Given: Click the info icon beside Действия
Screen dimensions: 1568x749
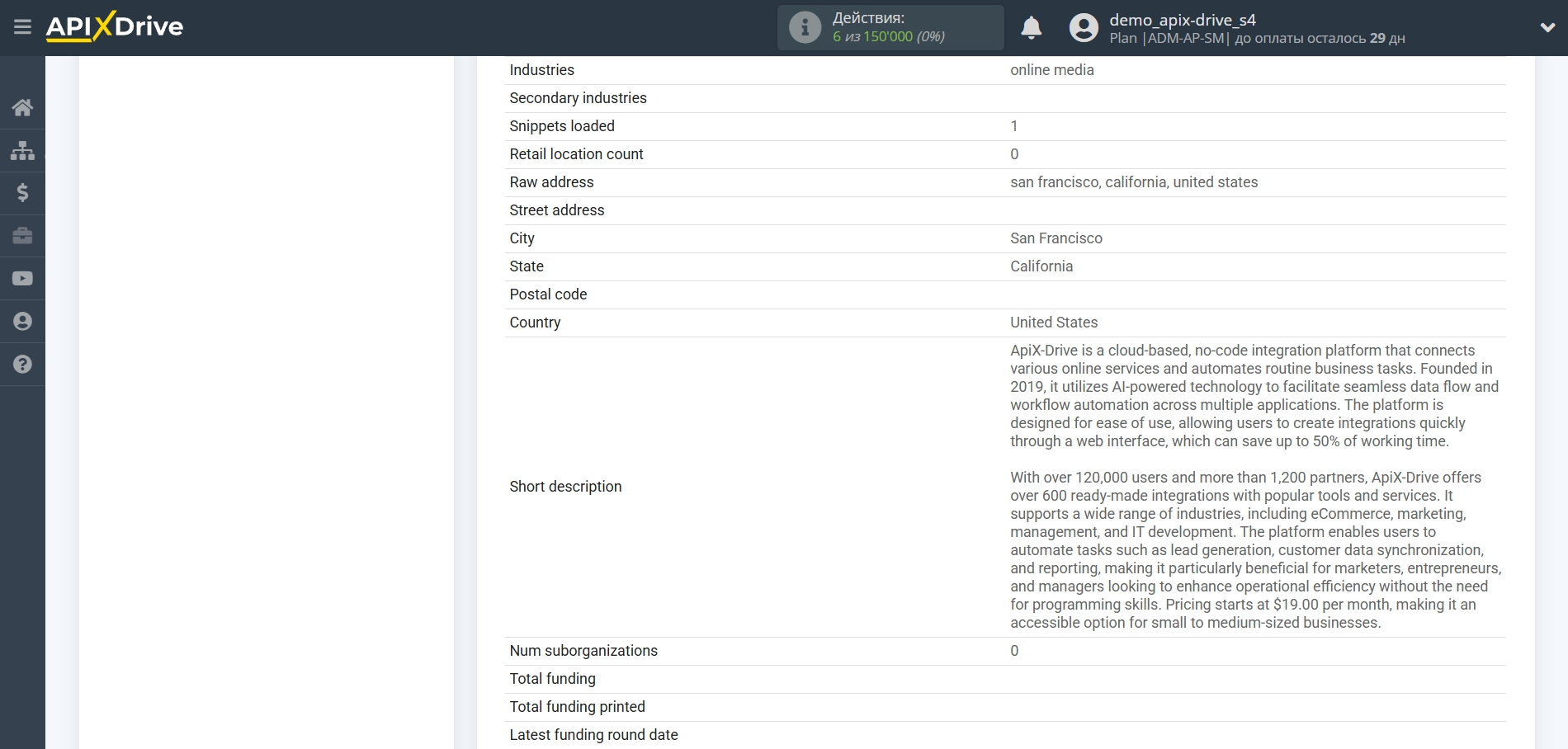Looking at the screenshot, I should tap(805, 28).
